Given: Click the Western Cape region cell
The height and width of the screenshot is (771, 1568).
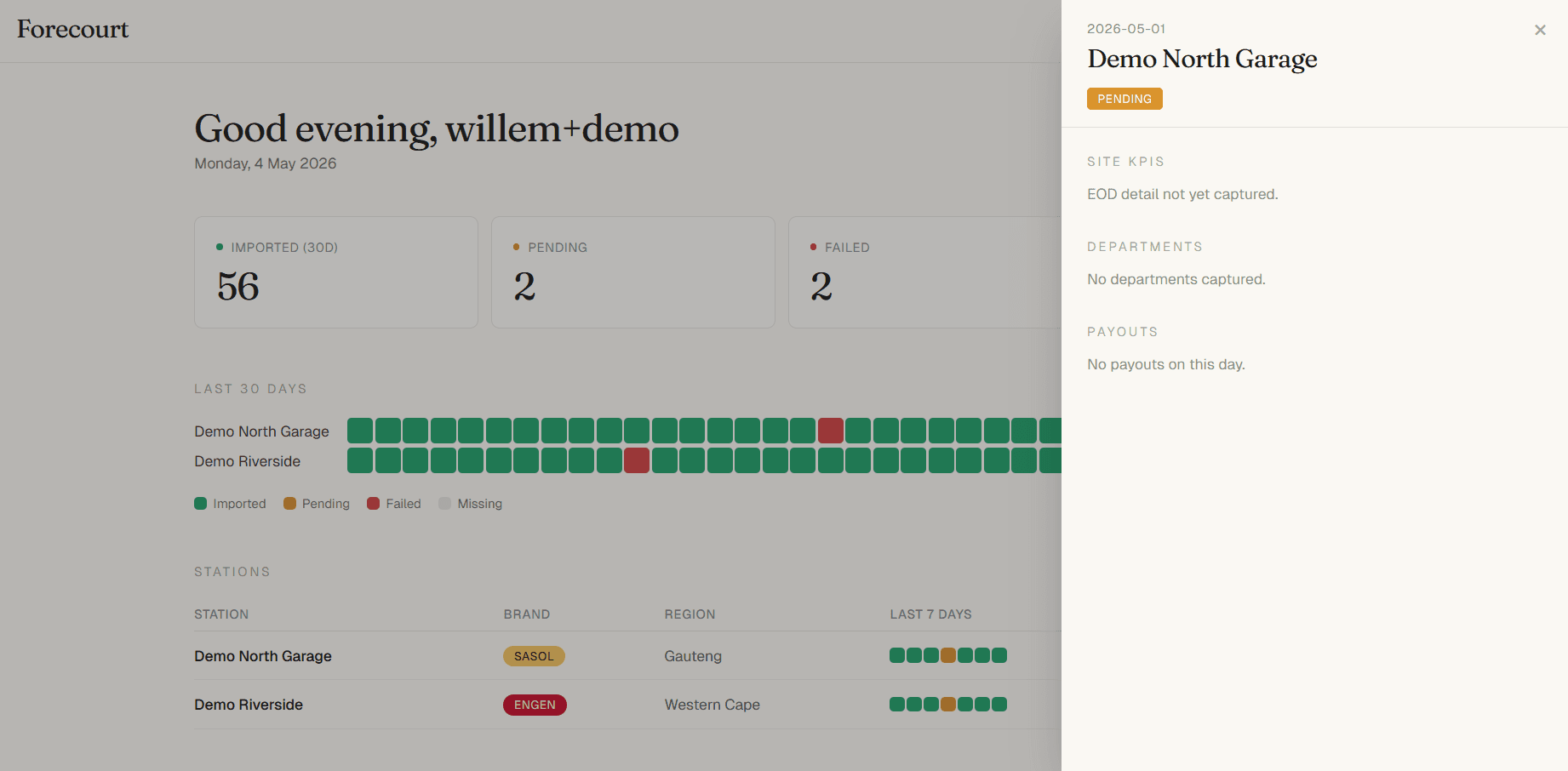Looking at the screenshot, I should click(712, 705).
